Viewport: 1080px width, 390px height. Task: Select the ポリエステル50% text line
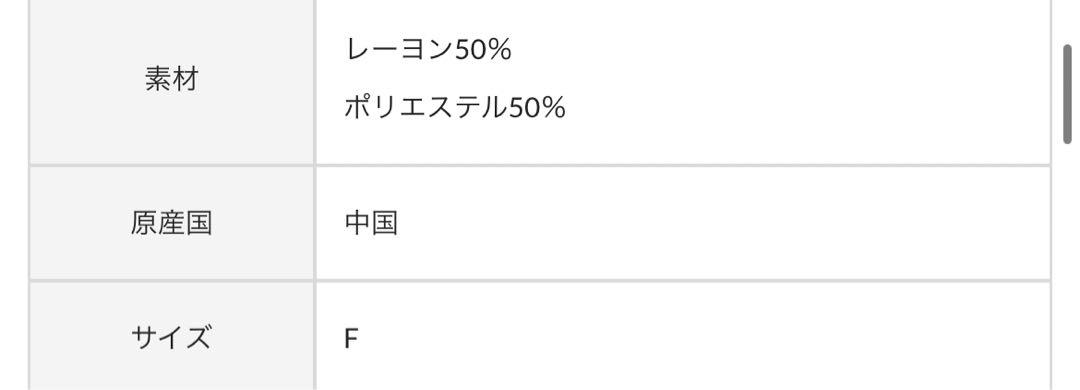pyautogui.click(x=455, y=107)
